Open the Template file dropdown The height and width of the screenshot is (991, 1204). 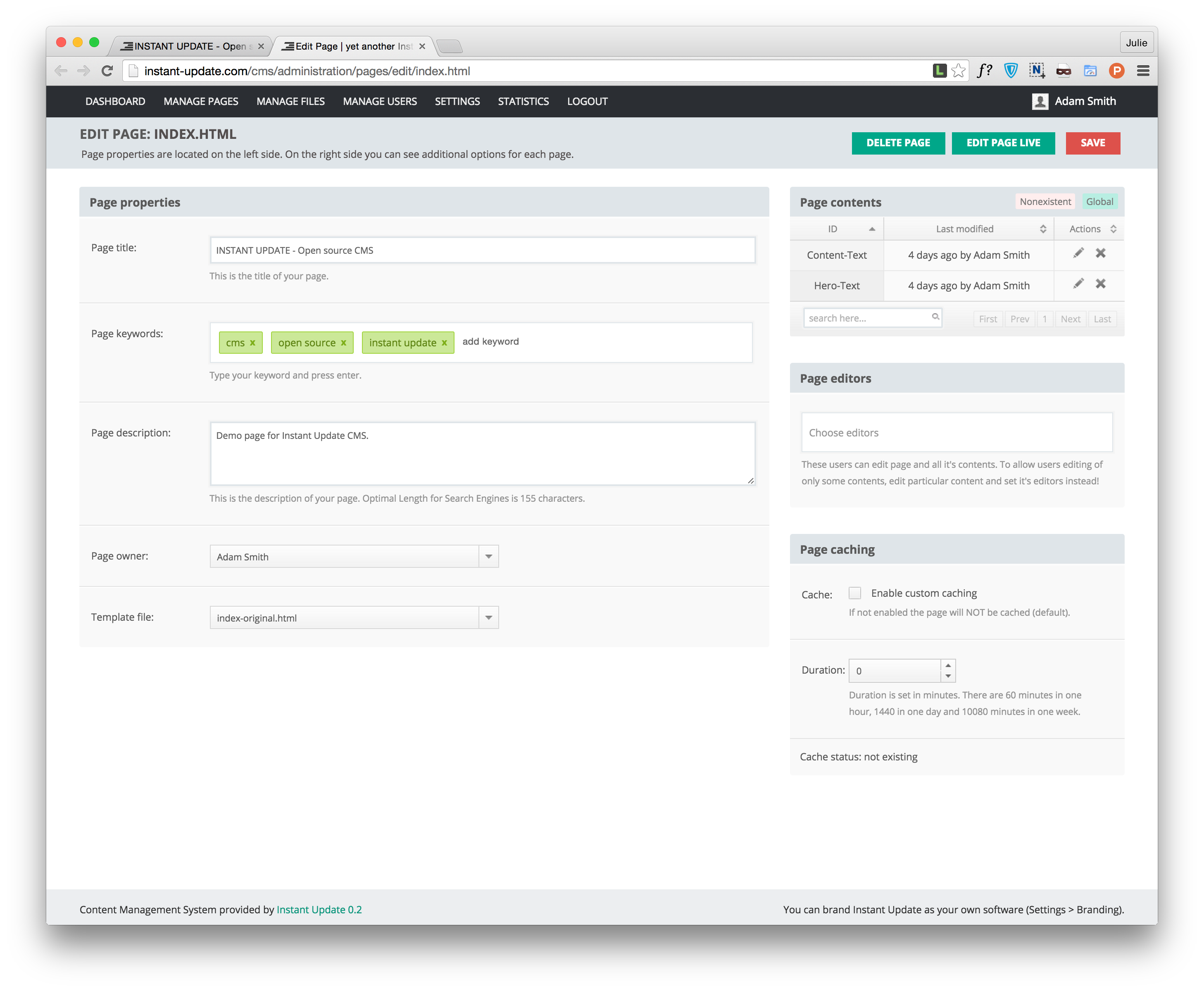pyautogui.click(x=488, y=618)
